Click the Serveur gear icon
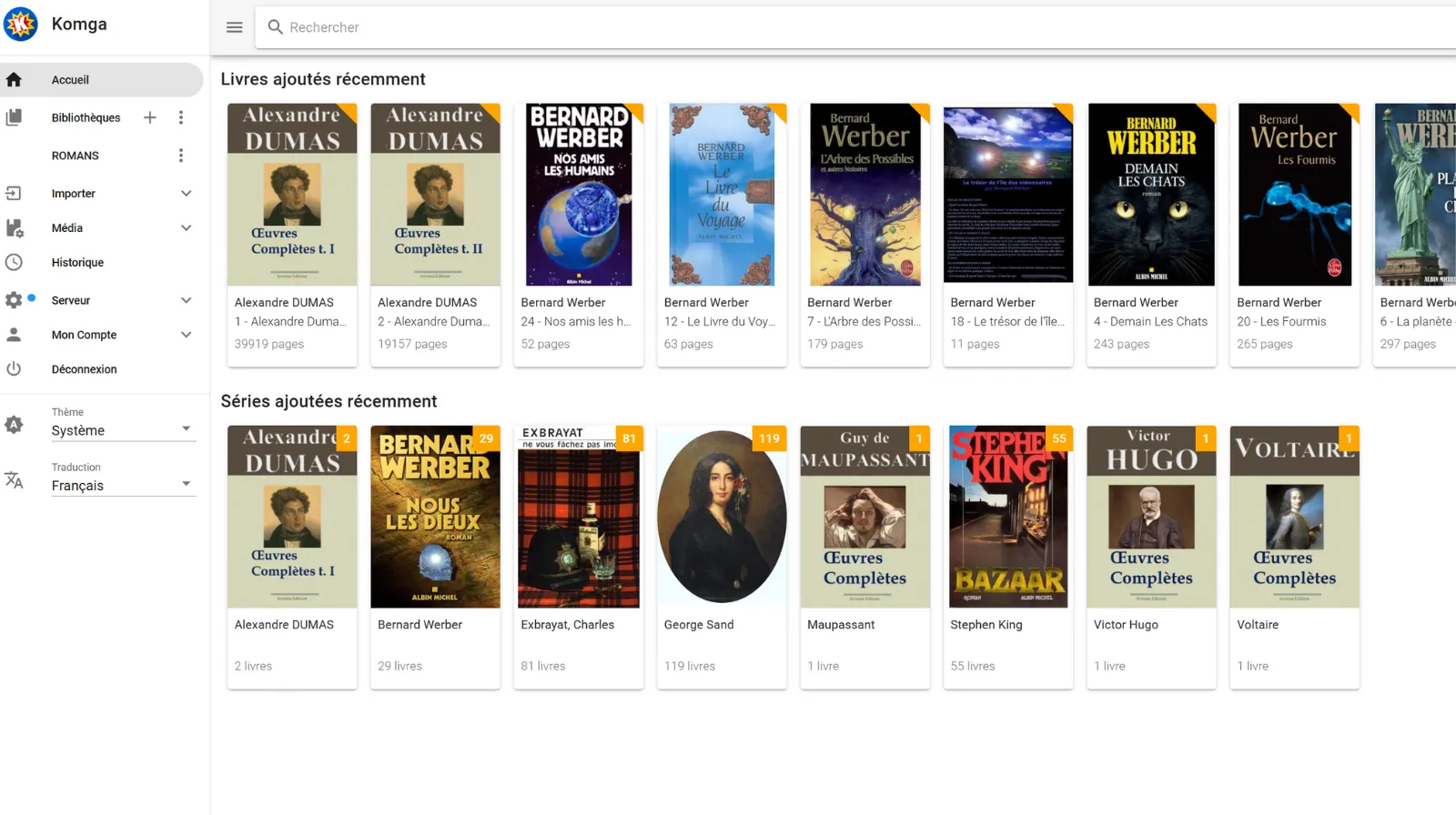This screenshot has width=1456, height=815. pos(14,300)
